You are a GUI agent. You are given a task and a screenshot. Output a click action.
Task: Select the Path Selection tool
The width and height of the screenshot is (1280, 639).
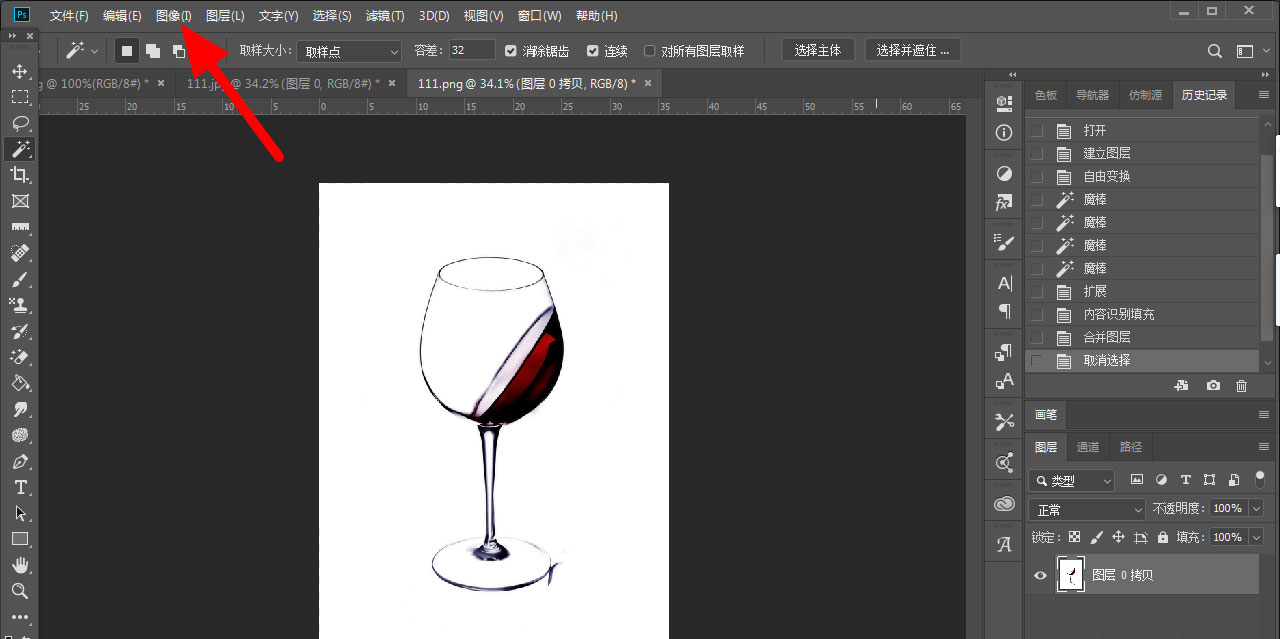tap(20, 513)
